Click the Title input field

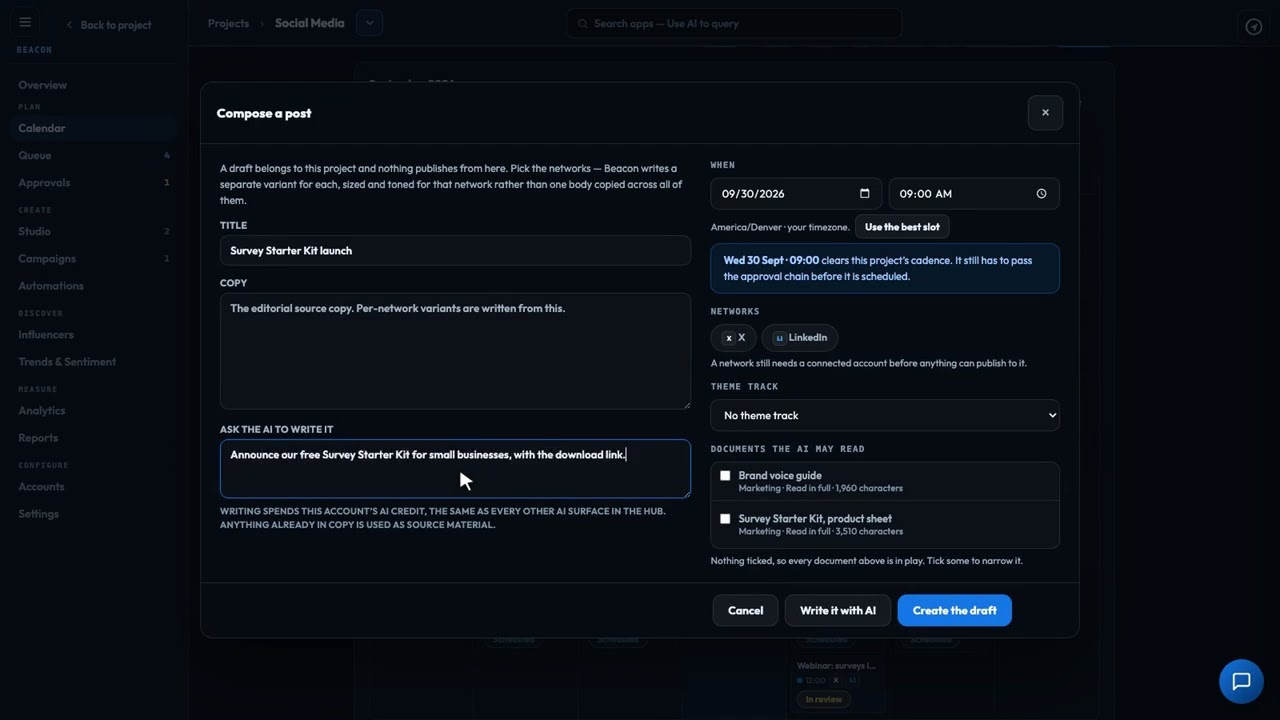tap(455, 251)
